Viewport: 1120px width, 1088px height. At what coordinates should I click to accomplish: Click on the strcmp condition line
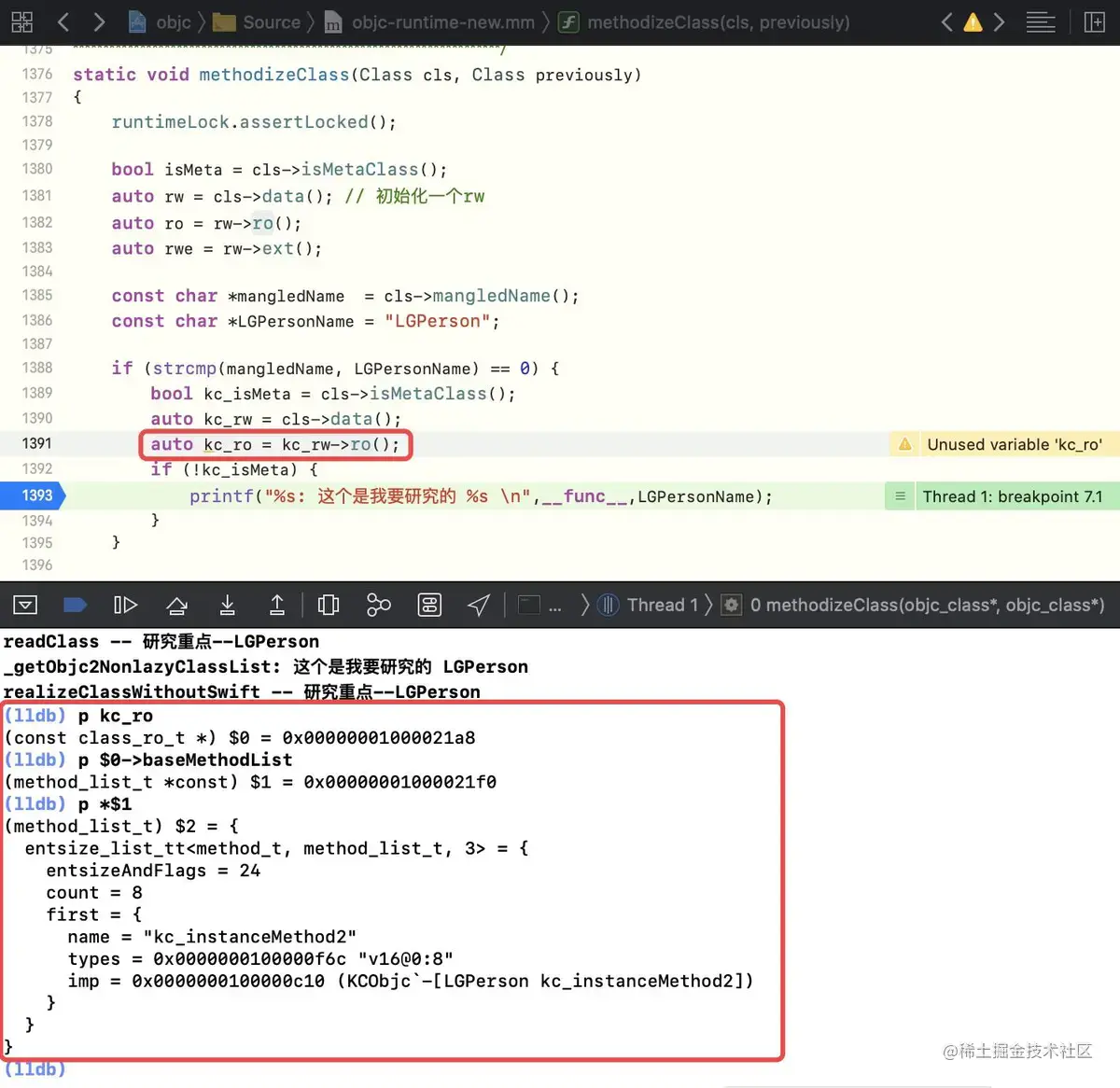[335, 368]
